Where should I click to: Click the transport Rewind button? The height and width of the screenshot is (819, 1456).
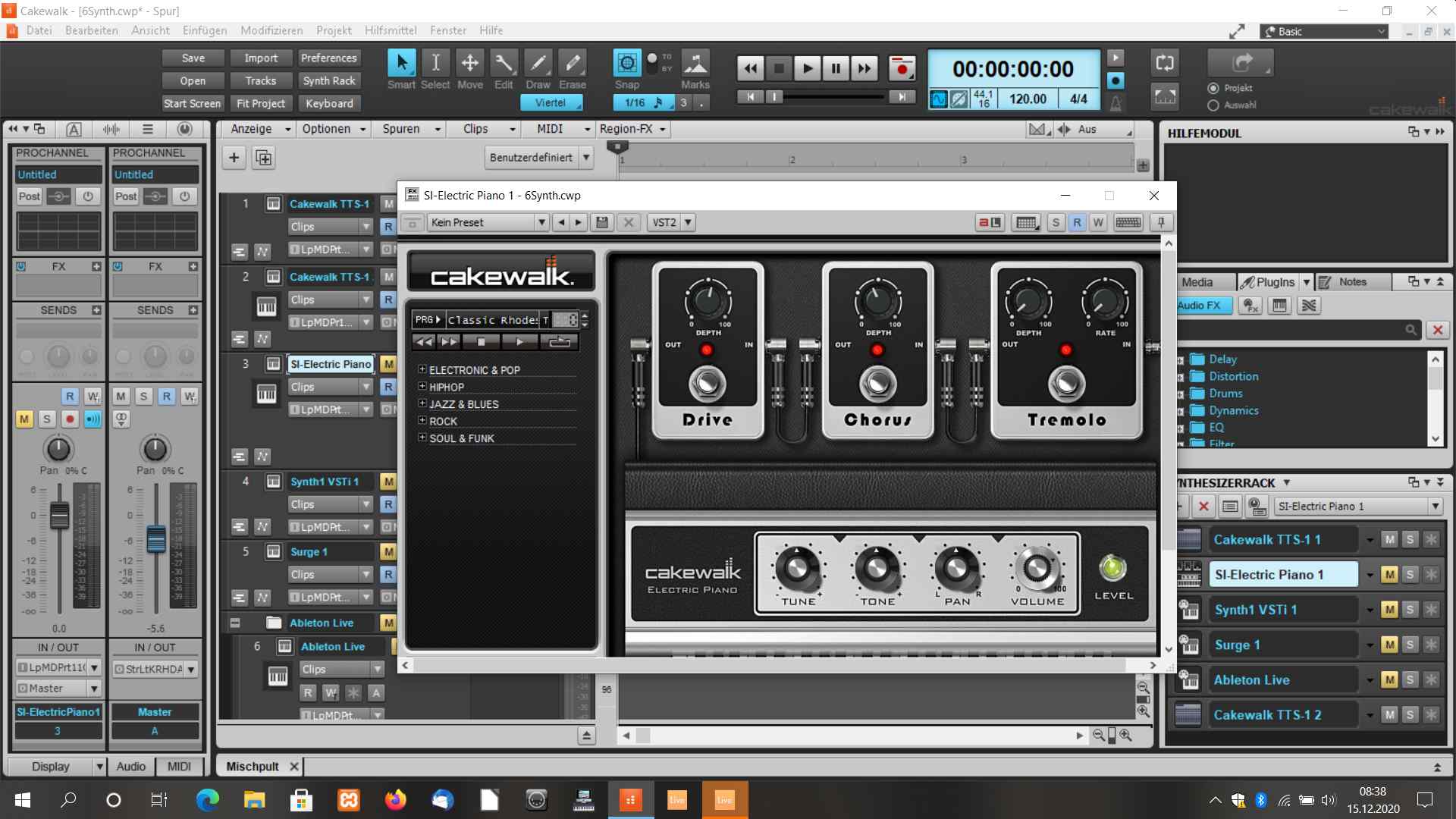click(x=750, y=69)
